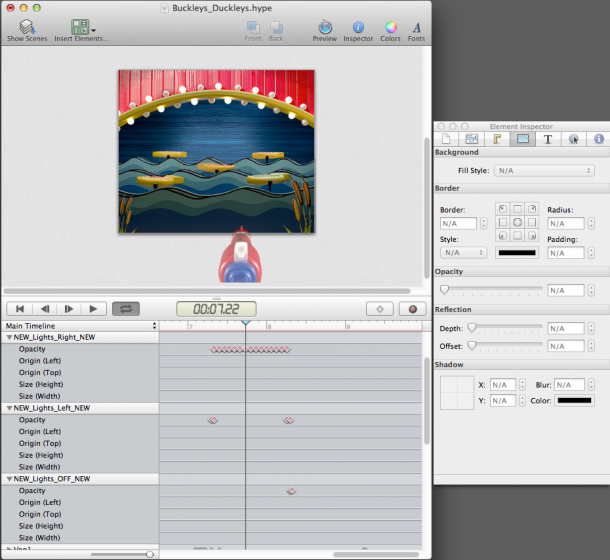Screen dimensions: 610x560
Task: Collapse the NEW_Lights_Right_NEW layer
Action: 10,338
